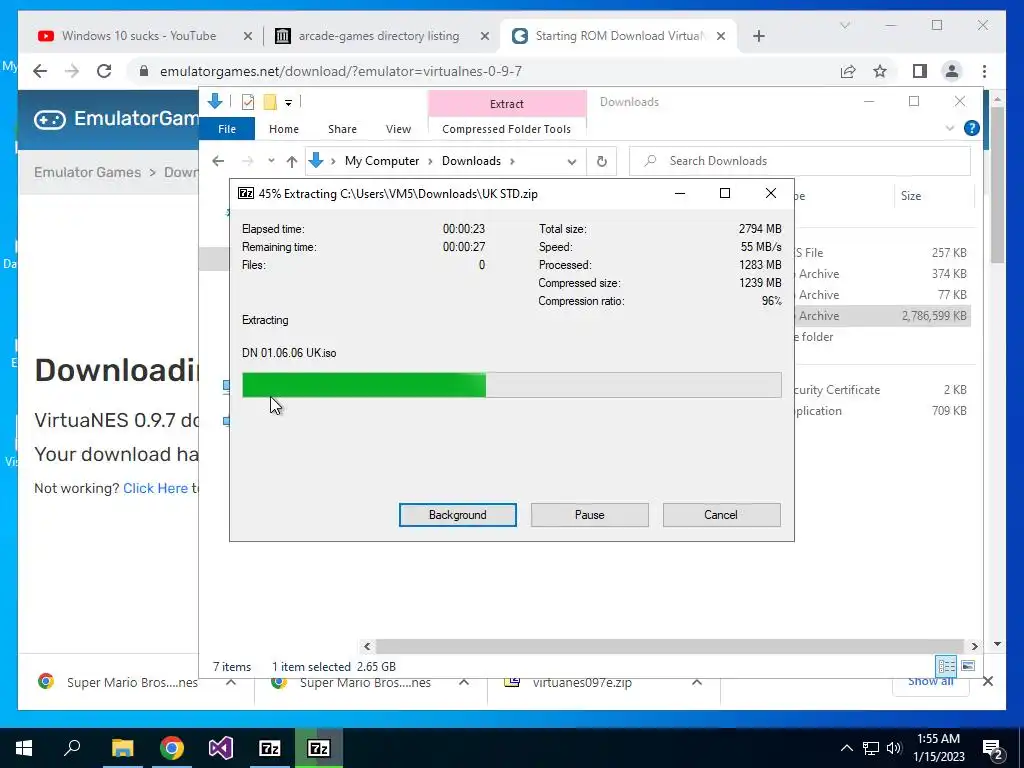Cancel the 7-Zip extraction
1024x768 pixels.
point(721,515)
